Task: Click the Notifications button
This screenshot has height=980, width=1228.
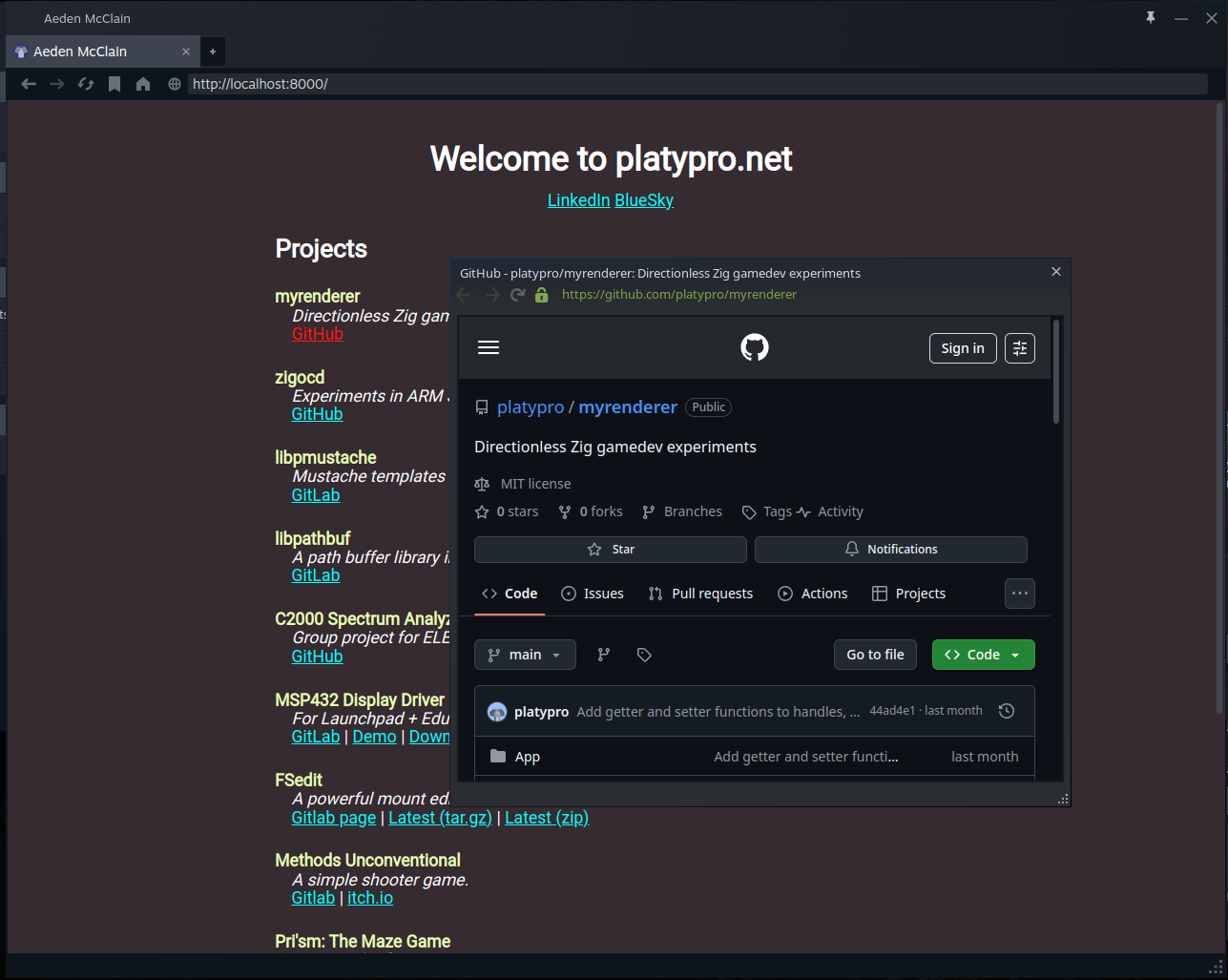Action: (x=891, y=550)
